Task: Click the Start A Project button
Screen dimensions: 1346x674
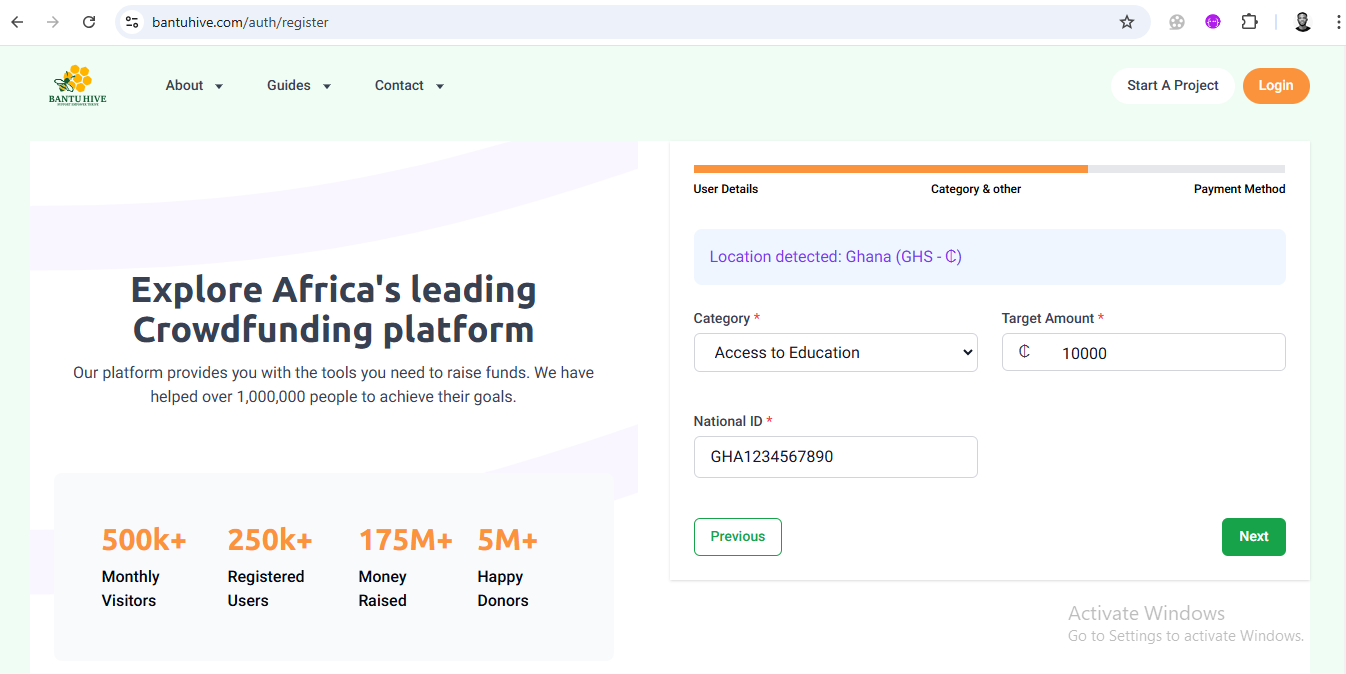Action: tap(1172, 86)
